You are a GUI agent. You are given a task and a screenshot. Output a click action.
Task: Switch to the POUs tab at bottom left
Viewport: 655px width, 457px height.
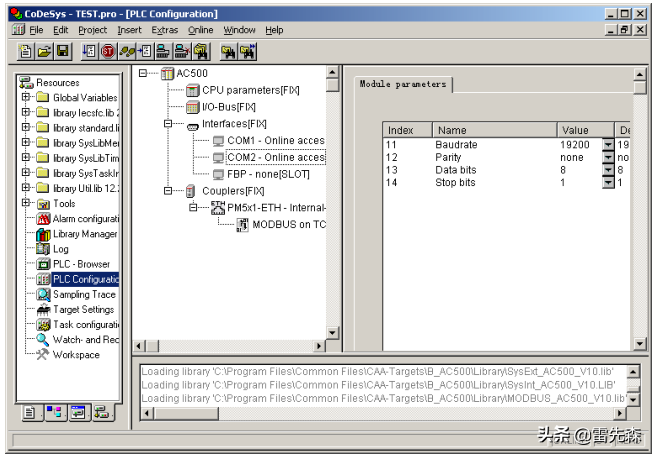[x=29, y=411]
